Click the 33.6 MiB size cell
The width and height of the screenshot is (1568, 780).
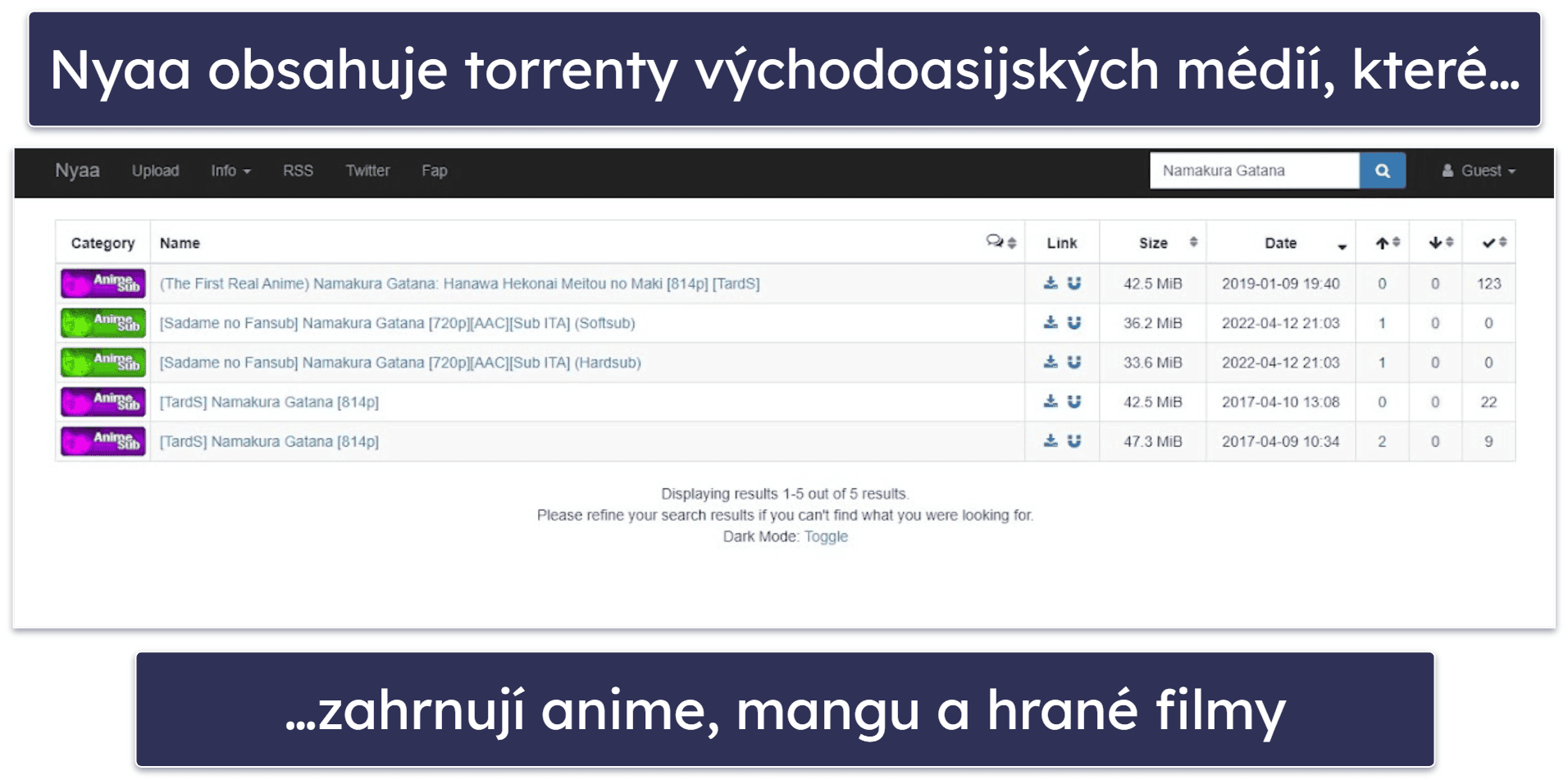[1153, 363]
